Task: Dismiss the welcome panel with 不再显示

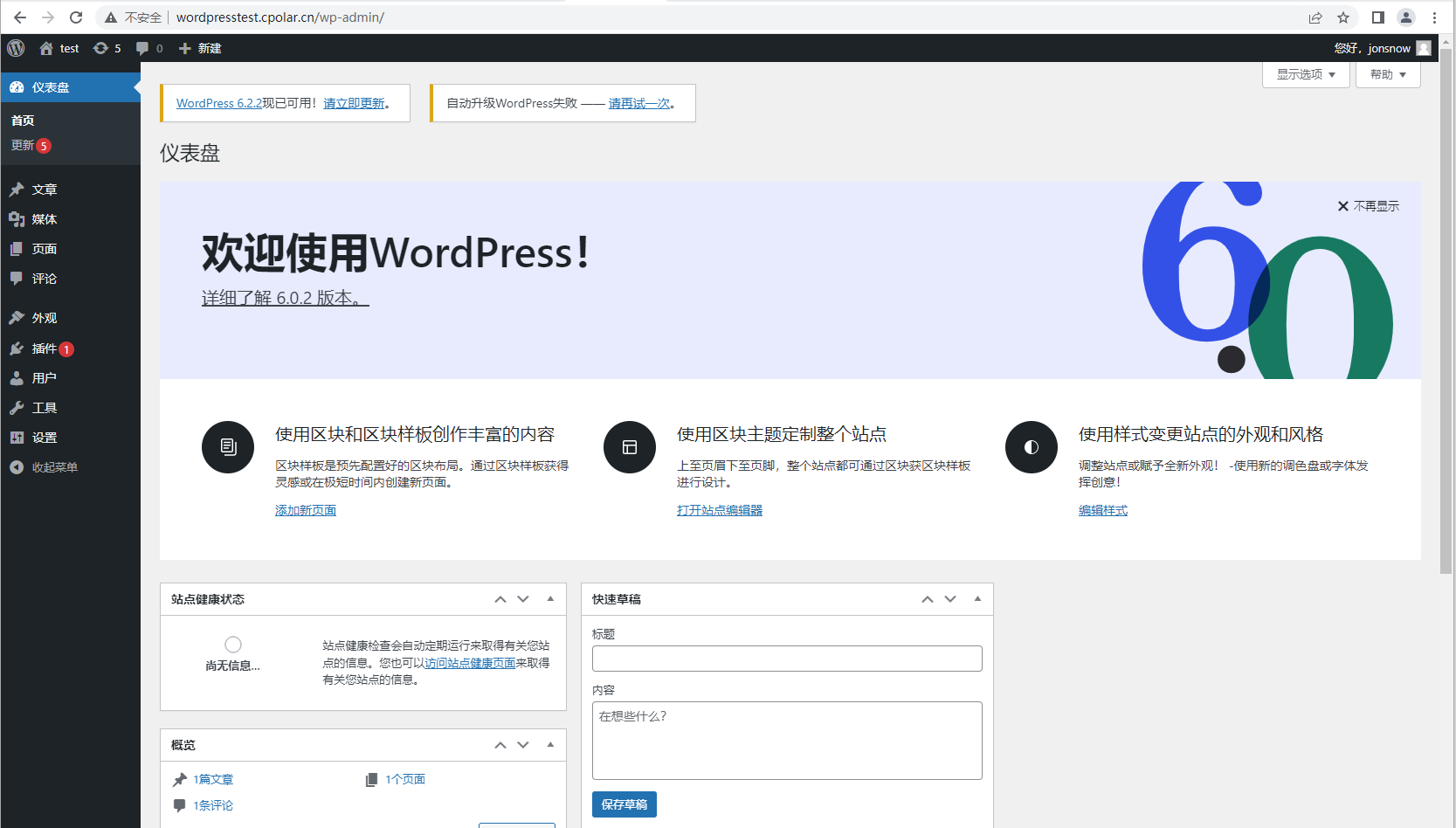Action: pyautogui.click(x=1369, y=206)
